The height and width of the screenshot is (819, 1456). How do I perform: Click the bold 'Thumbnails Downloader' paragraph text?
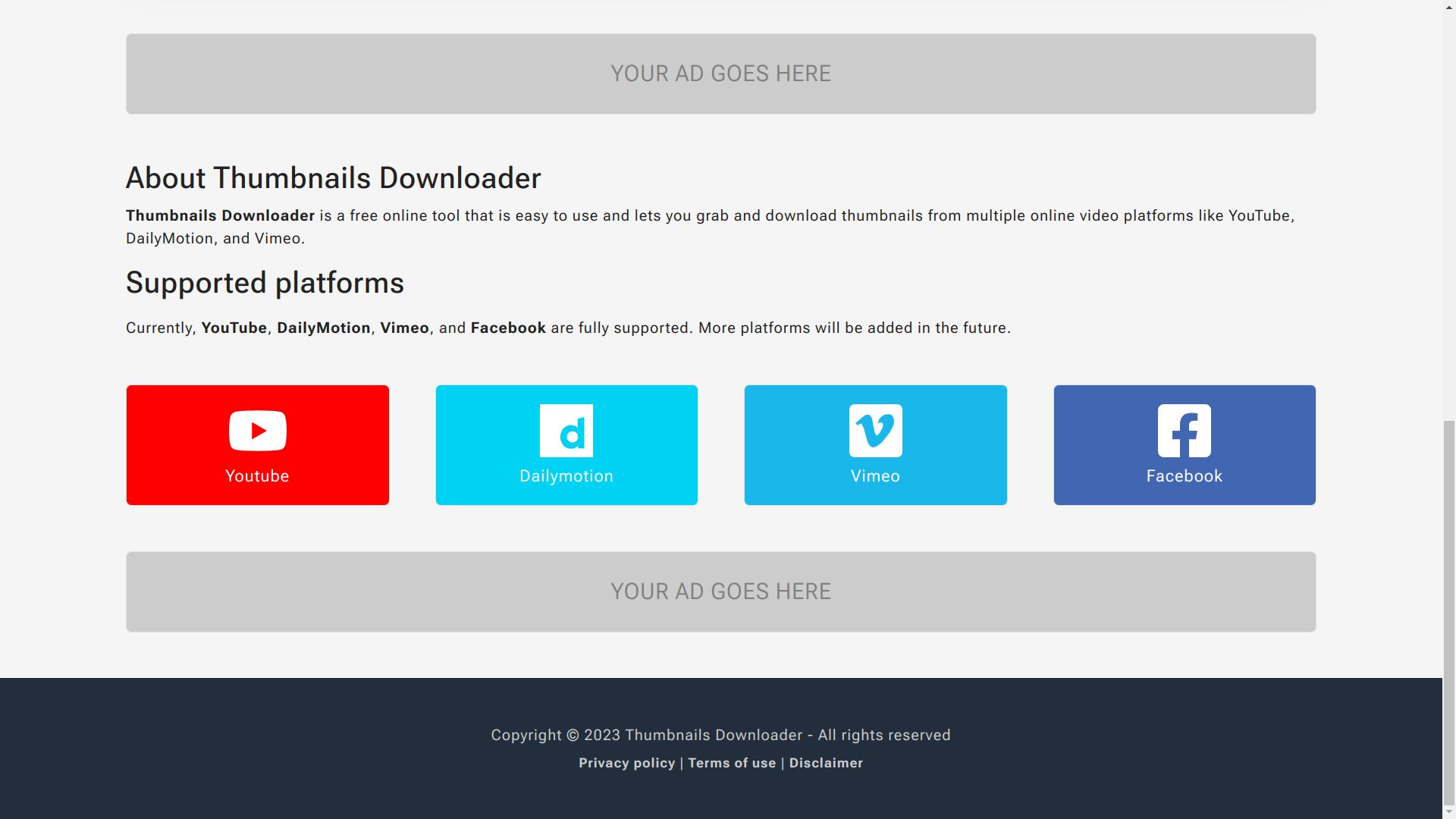(x=220, y=216)
